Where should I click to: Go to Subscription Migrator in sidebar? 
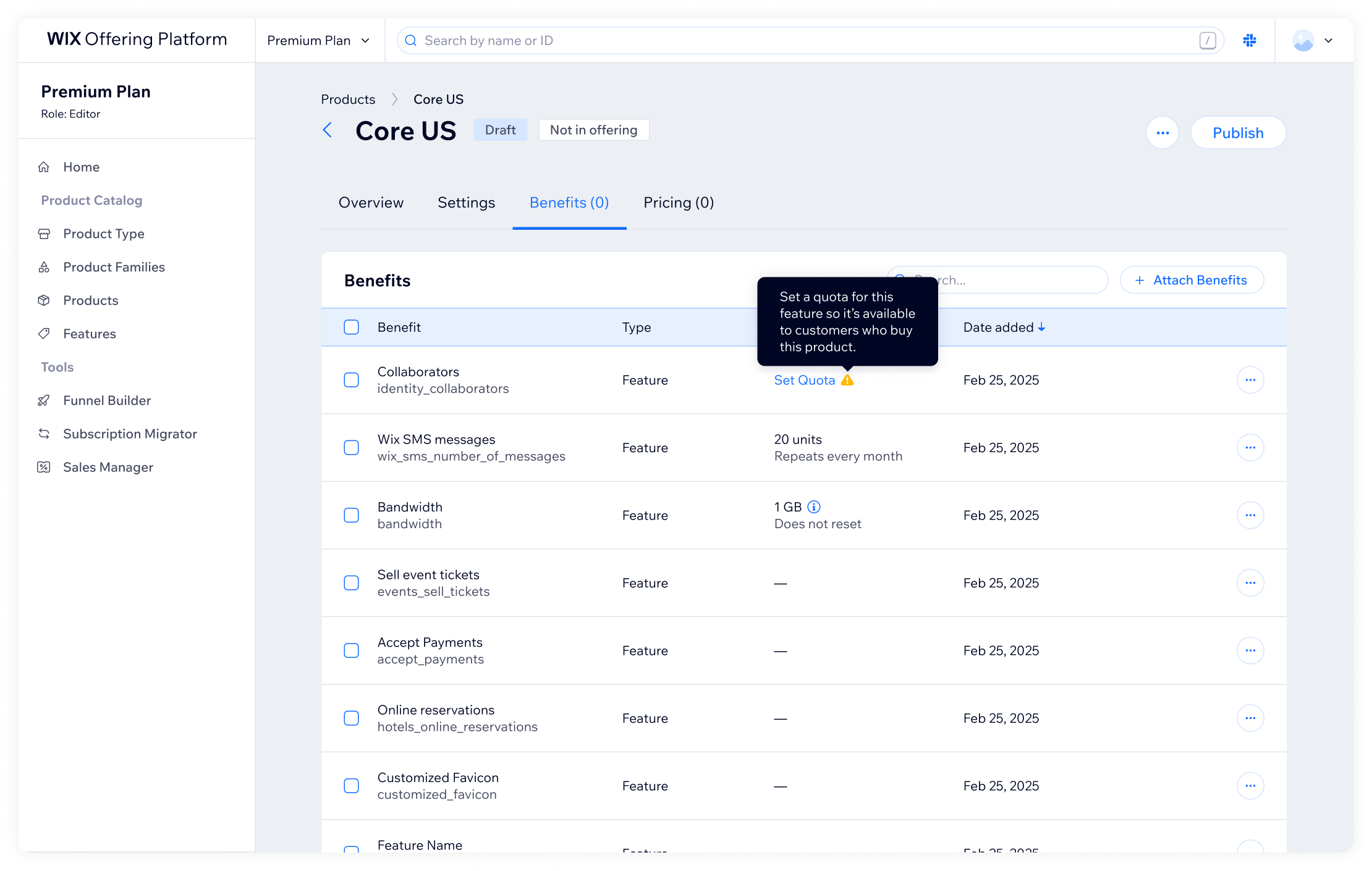(130, 434)
